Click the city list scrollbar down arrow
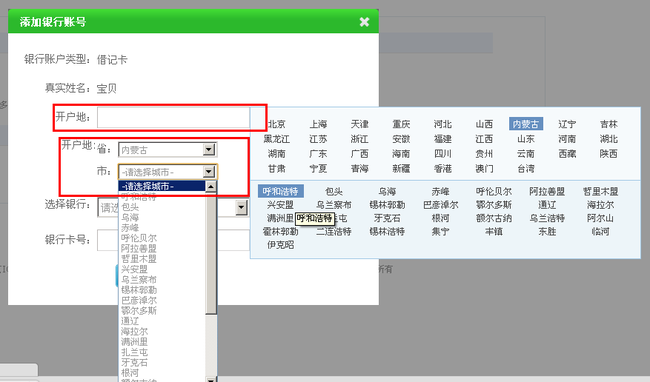 211,379
